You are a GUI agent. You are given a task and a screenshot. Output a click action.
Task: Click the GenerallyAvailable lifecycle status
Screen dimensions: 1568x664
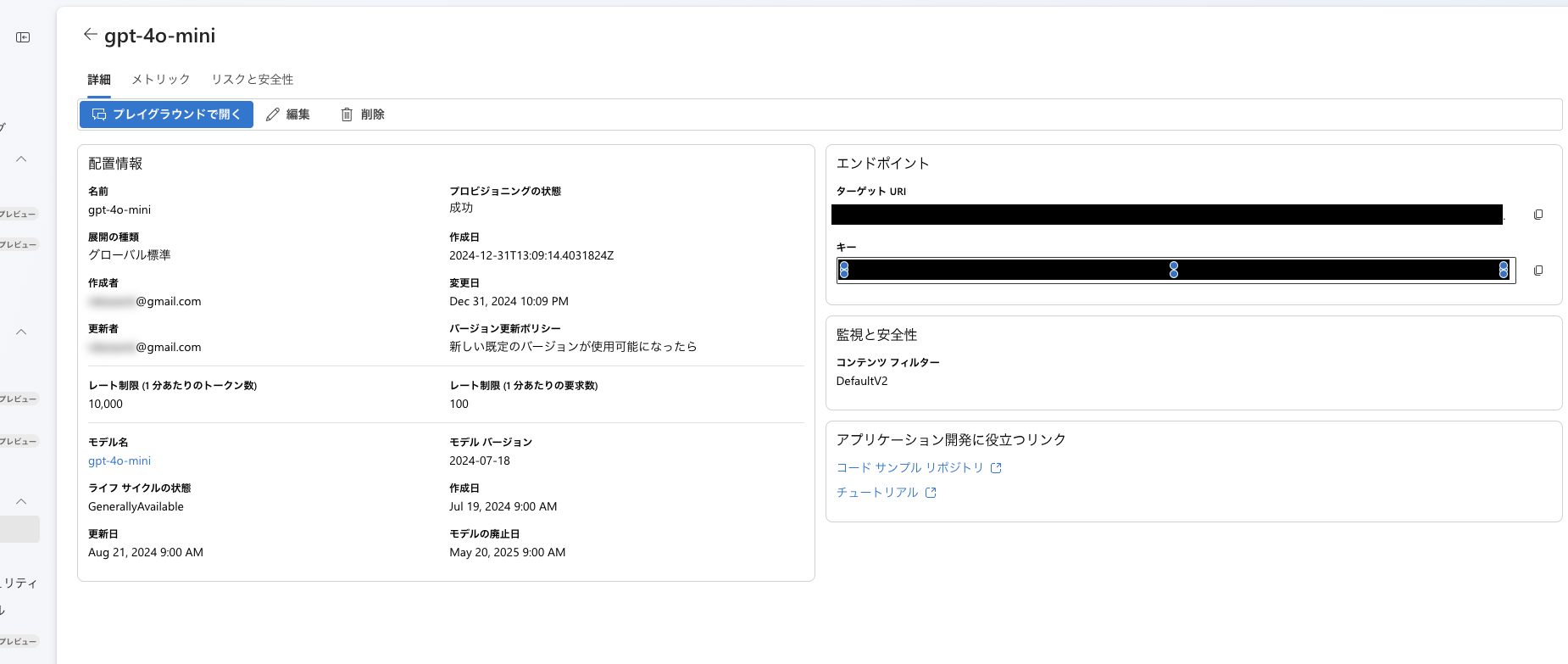[136, 507]
